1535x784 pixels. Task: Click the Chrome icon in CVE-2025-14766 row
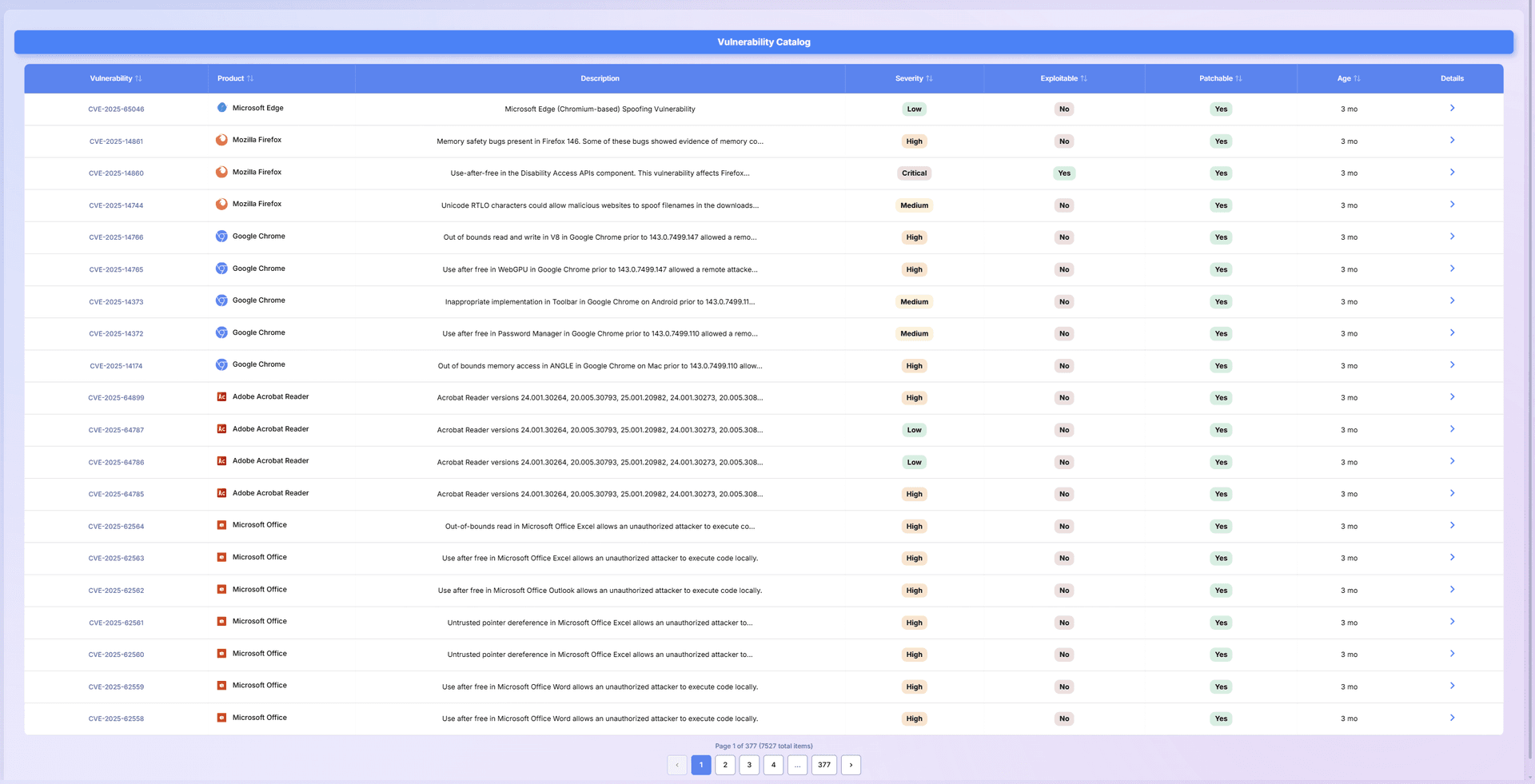tap(221, 237)
